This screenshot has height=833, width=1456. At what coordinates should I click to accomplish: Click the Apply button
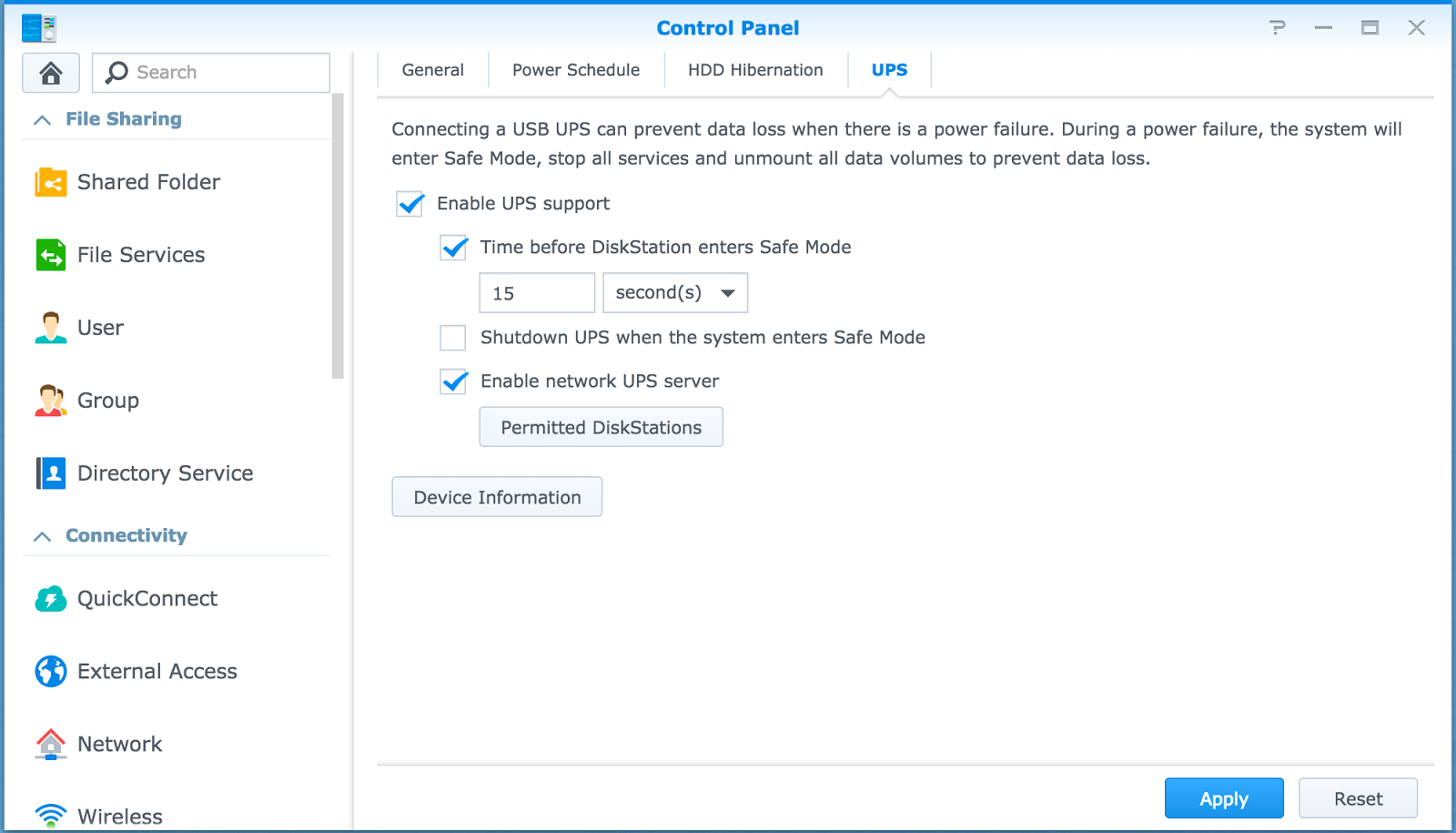[1224, 798]
